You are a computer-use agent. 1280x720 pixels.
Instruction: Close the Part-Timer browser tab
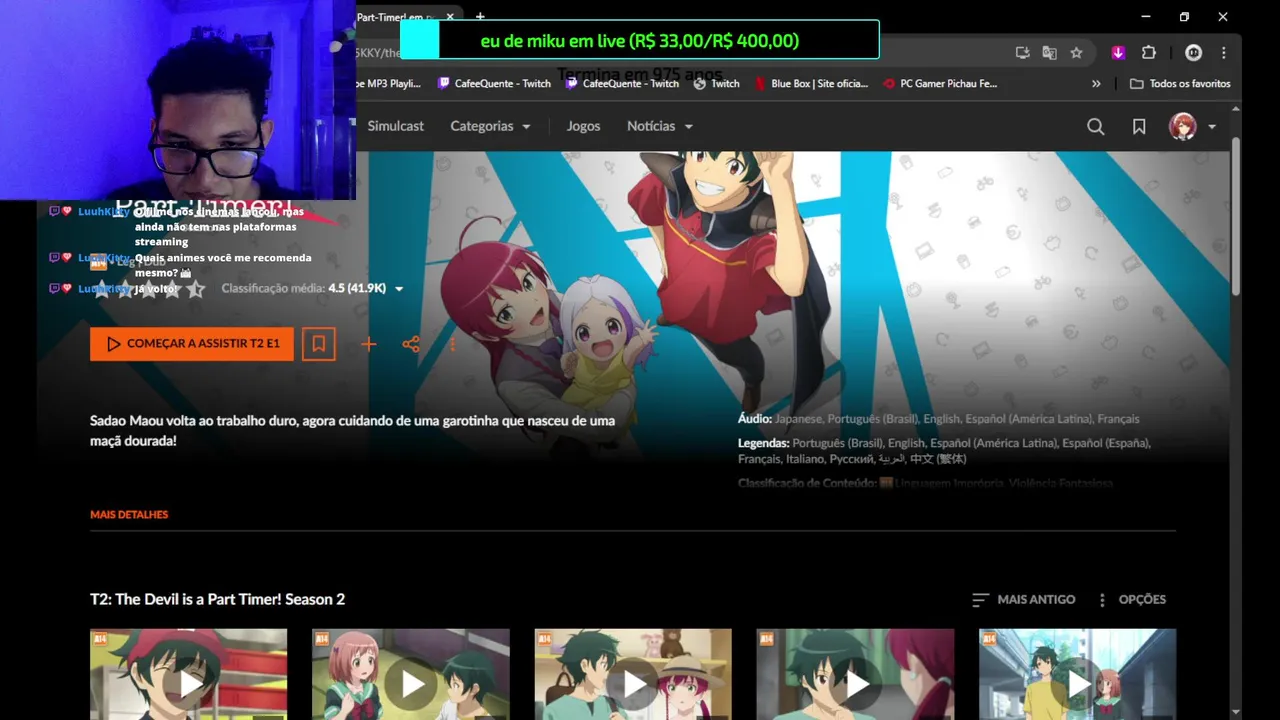[x=450, y=17]
